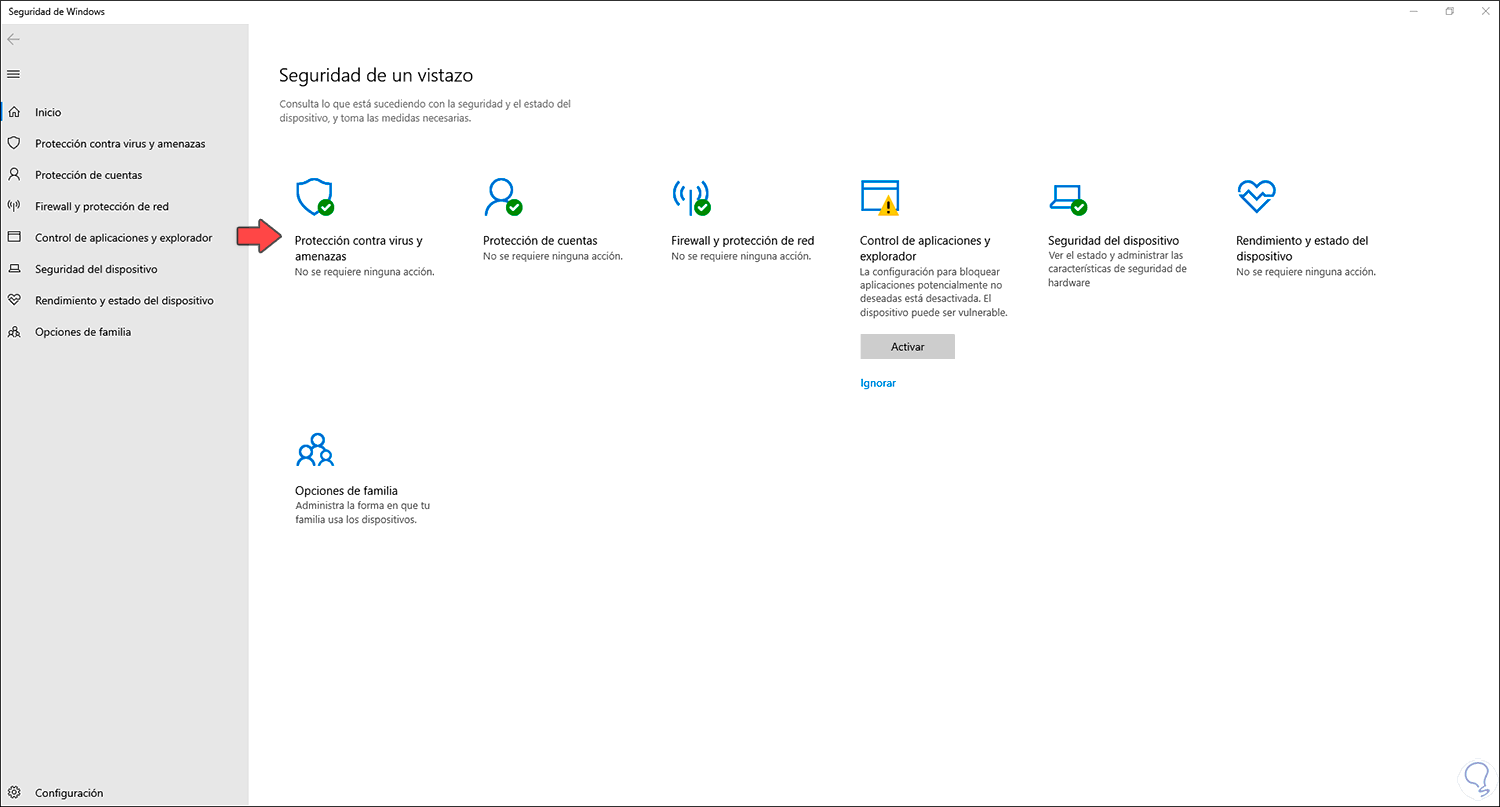
Task: Open Seguridad del dispositivo in the sidebar
Action: point(96,269)
